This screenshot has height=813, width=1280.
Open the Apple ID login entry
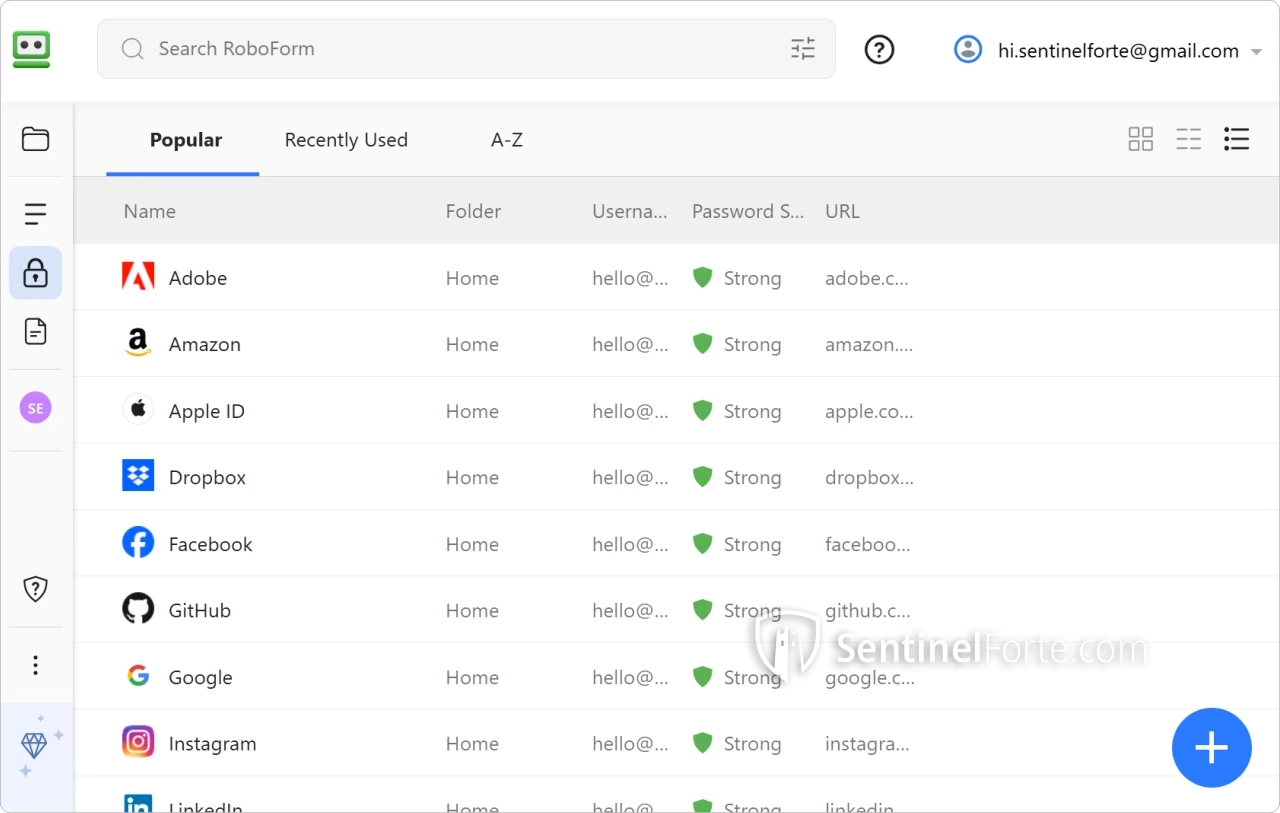pyautogui.click(x=676, y=410)
